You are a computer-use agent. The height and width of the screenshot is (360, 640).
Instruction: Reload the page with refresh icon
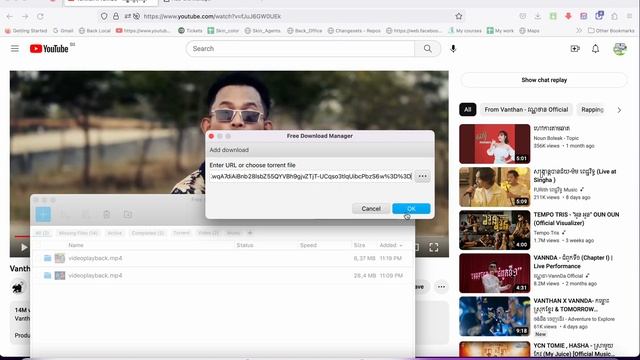tap(40, 16)
